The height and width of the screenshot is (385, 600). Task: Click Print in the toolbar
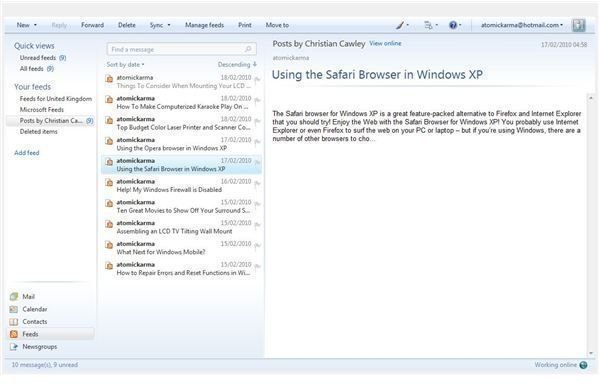(x=245, y=25)
